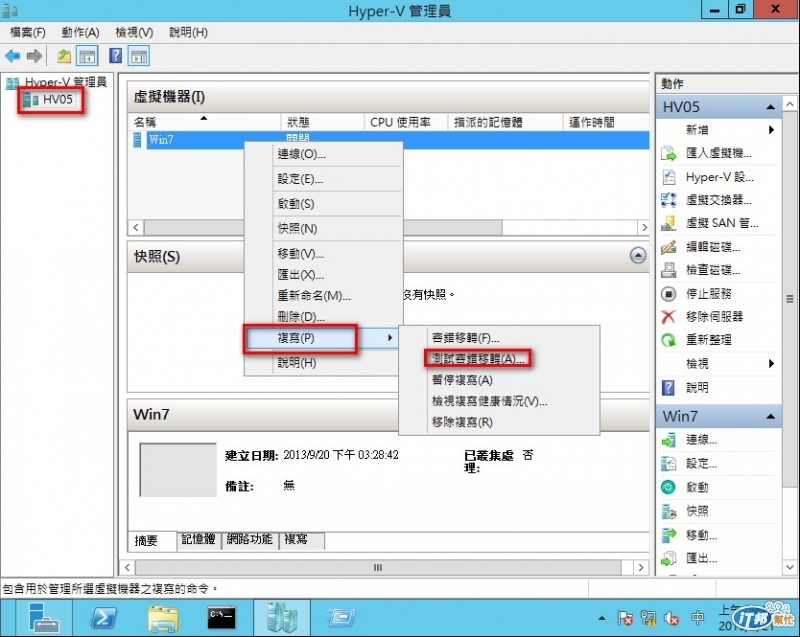The width and height of the screenshot is (800, 637).
Task: Click Win7 設定 action icon
Action: tap(668, 464)
